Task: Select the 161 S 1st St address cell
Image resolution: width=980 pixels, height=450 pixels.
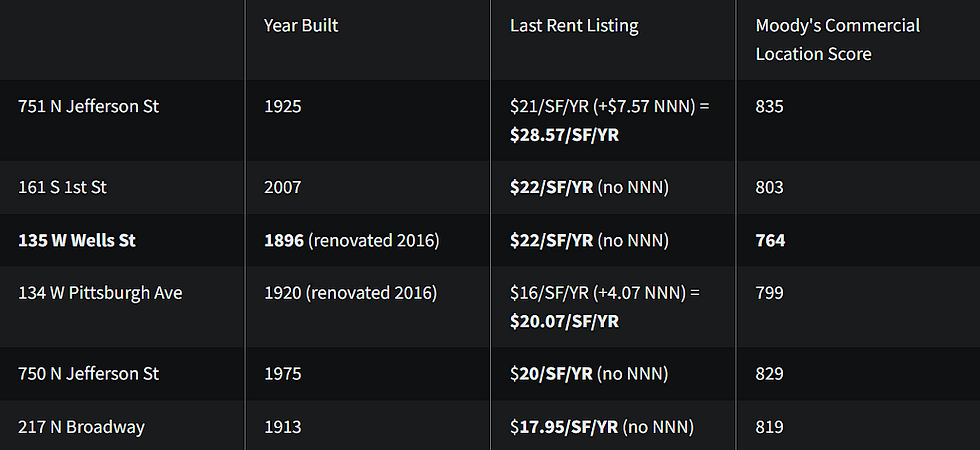Action: coord(62,188)
